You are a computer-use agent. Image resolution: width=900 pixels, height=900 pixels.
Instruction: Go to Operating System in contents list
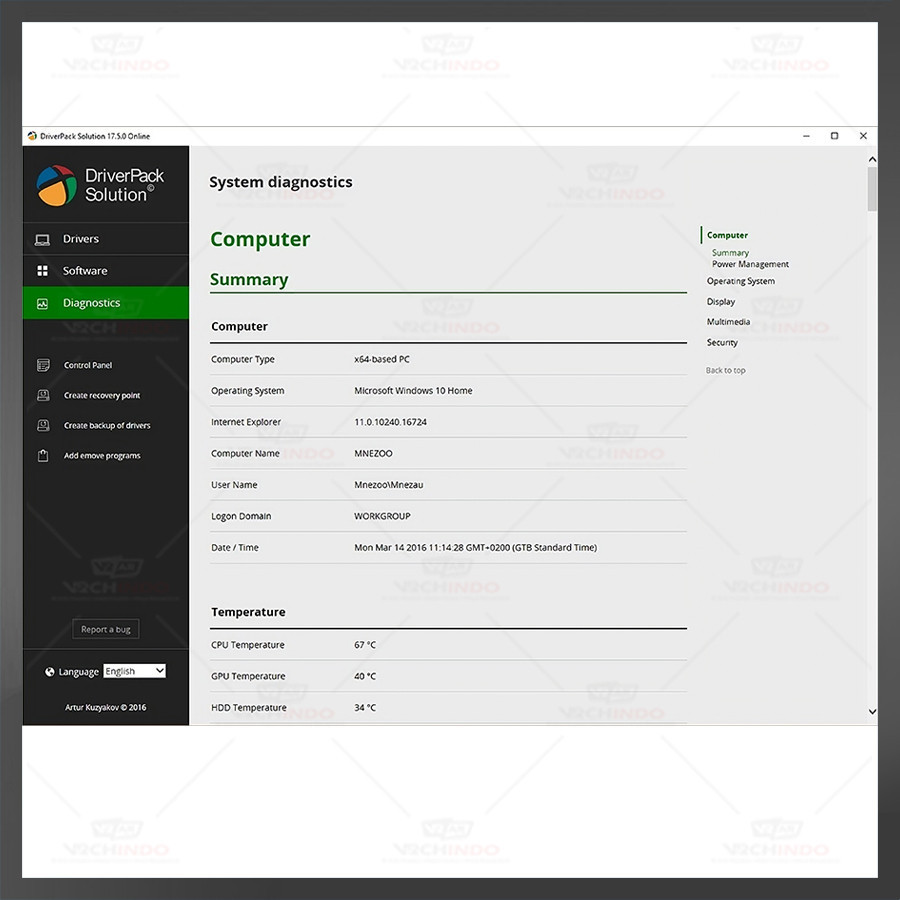pyautogui.click(x=740, y=281)
